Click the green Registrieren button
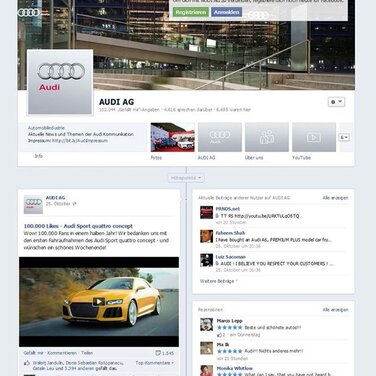Image resolution: width=376 pixels, height=376 pixels. [191, 12]
